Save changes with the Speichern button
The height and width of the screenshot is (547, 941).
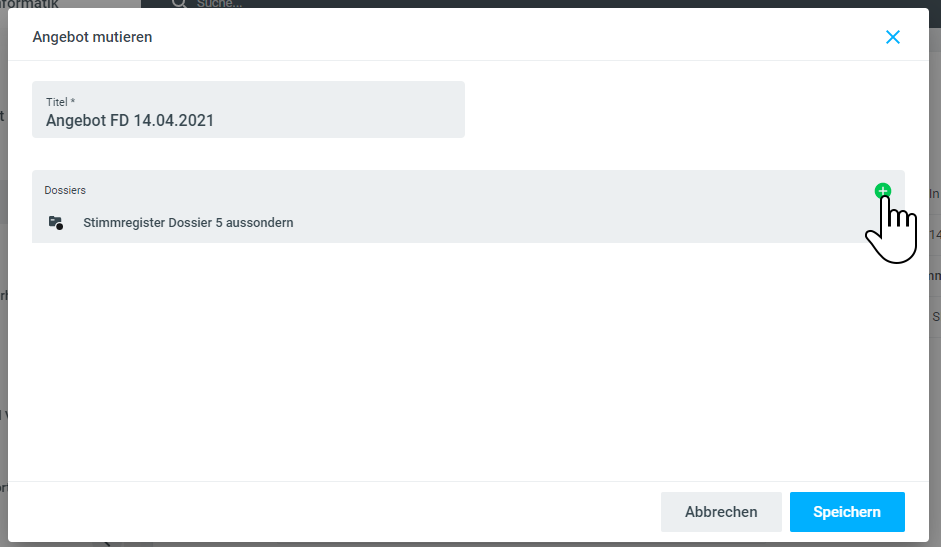coord(847,512)
